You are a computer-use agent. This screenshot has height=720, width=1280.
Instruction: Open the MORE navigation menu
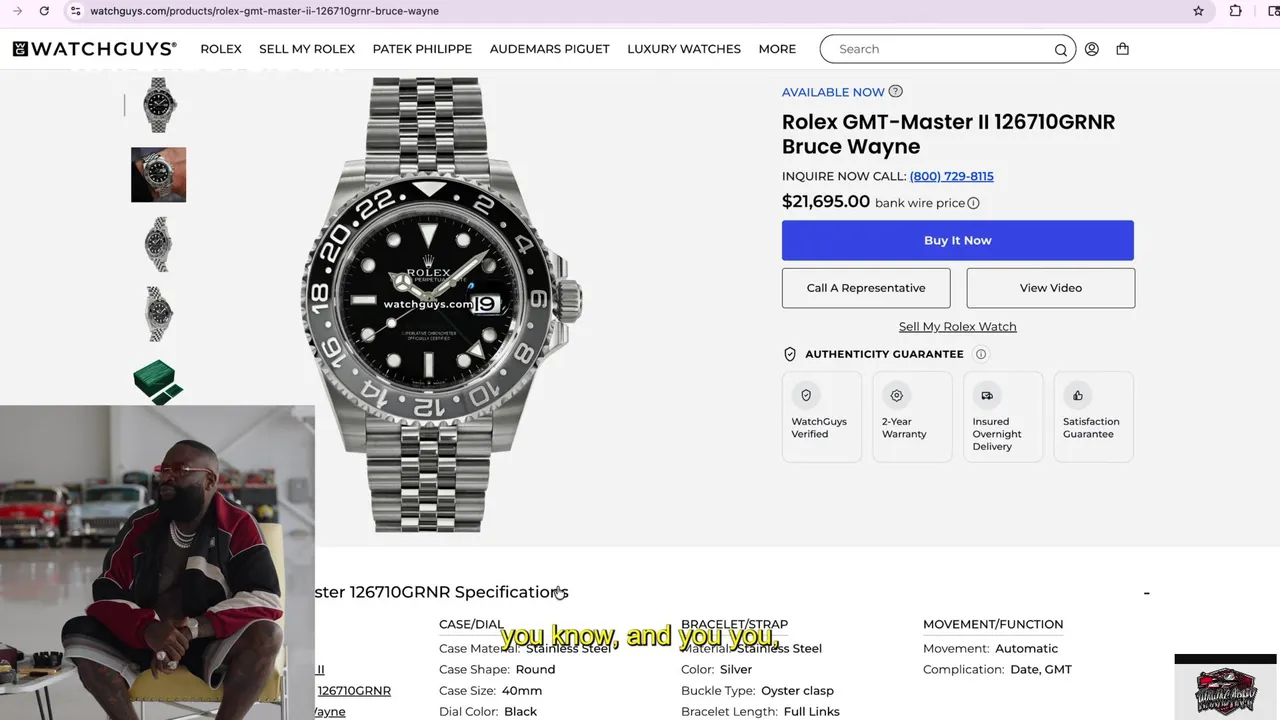pos(777,49)
